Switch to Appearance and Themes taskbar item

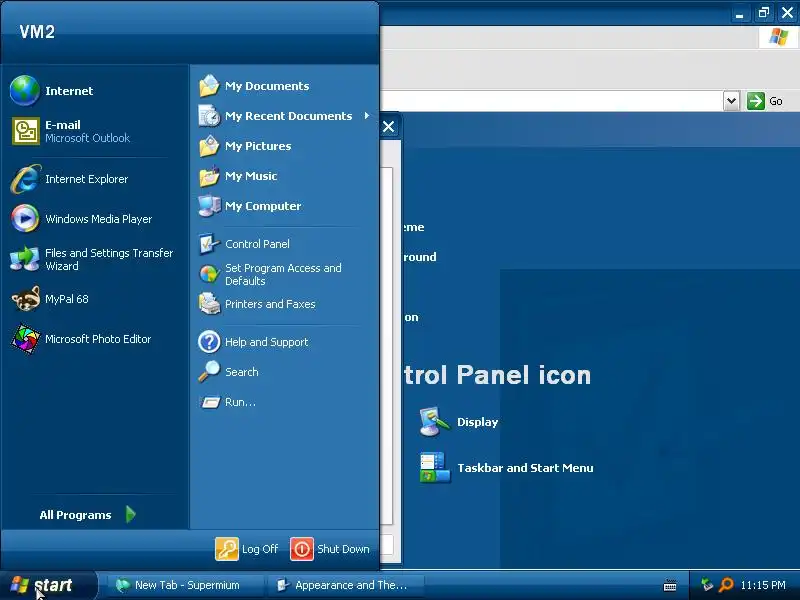(x=346, y=585)
